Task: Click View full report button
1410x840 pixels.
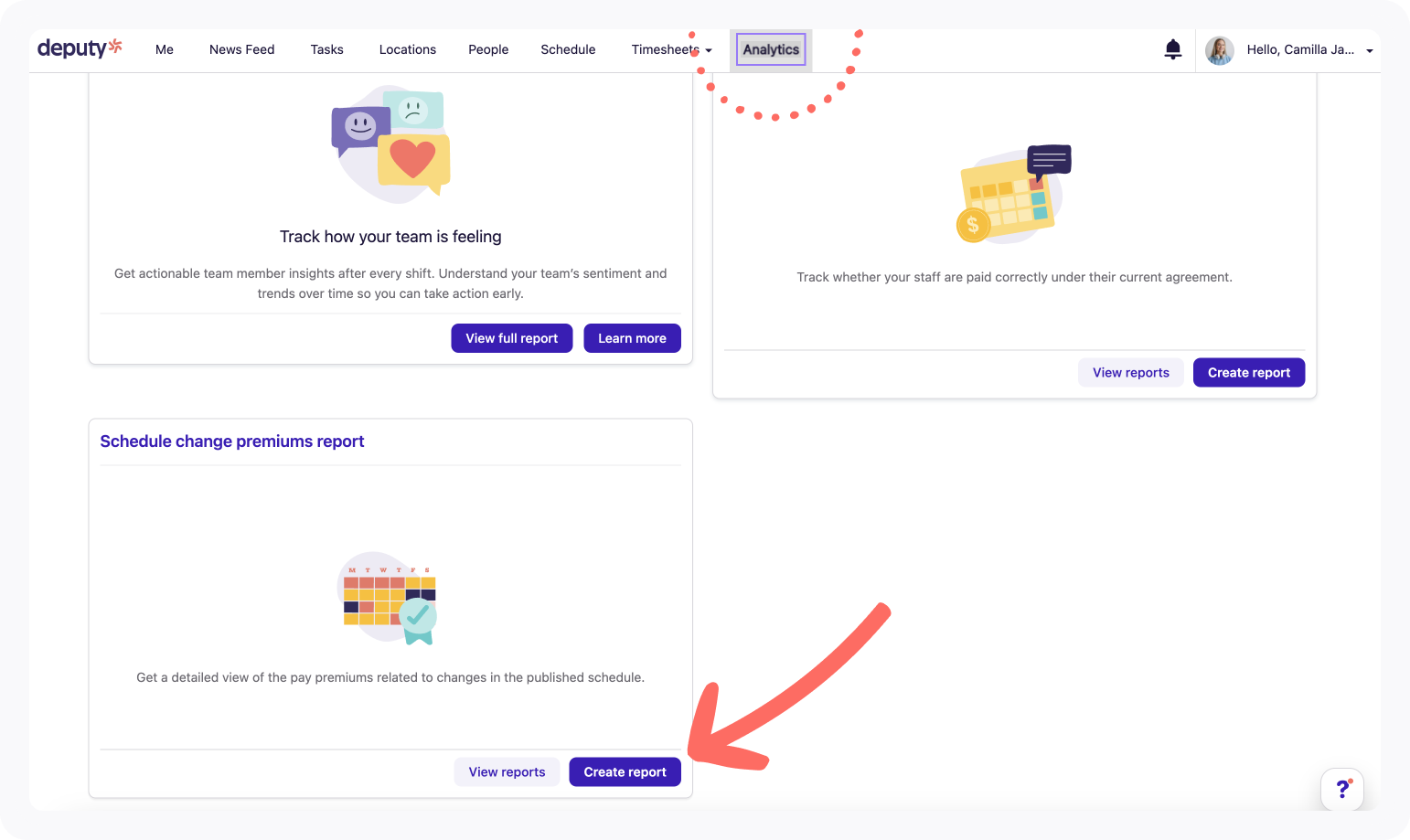Action: (511, 338)
